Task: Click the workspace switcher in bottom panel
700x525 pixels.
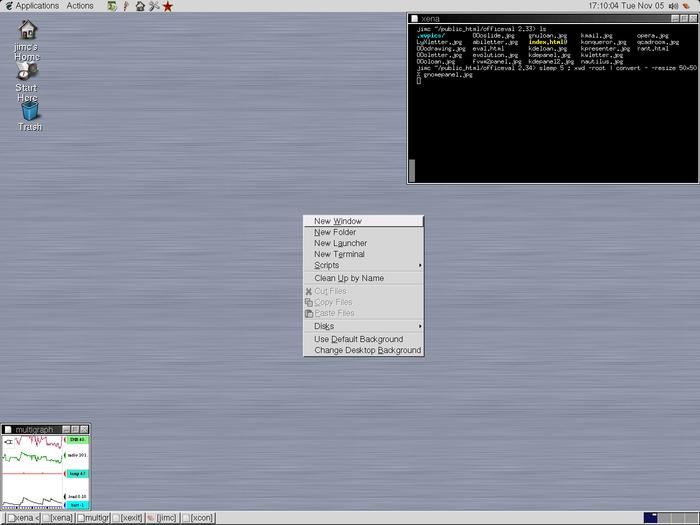Action: coord(655,518)
